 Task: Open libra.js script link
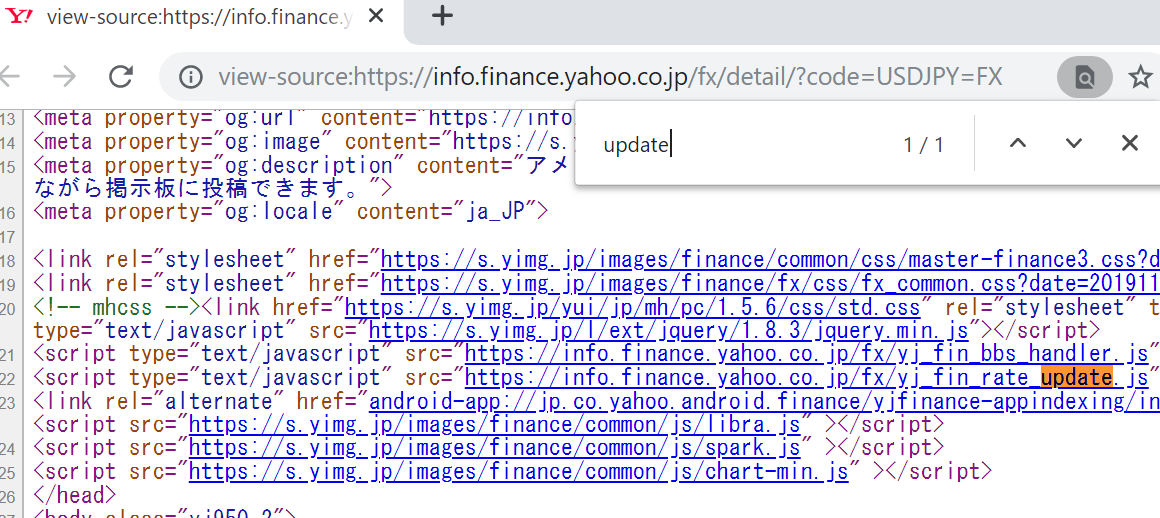[495, 425]
